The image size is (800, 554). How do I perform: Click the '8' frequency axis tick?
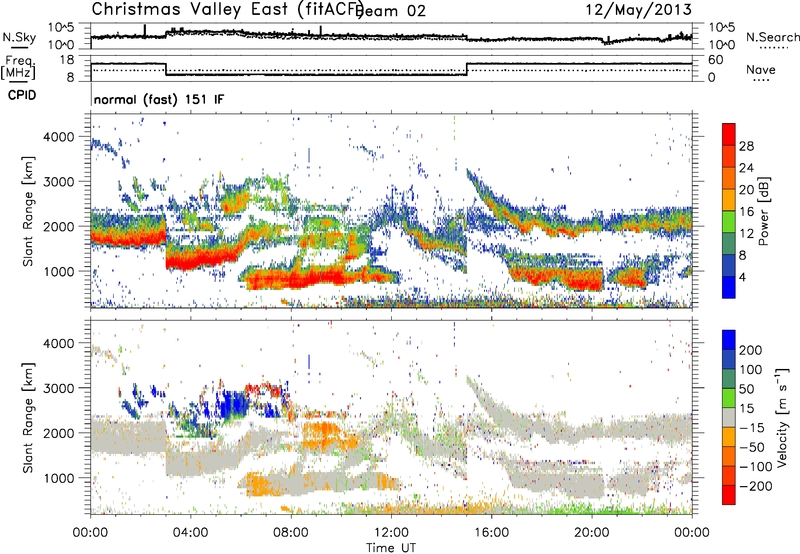pyautogui.click(x=70, y=77)
